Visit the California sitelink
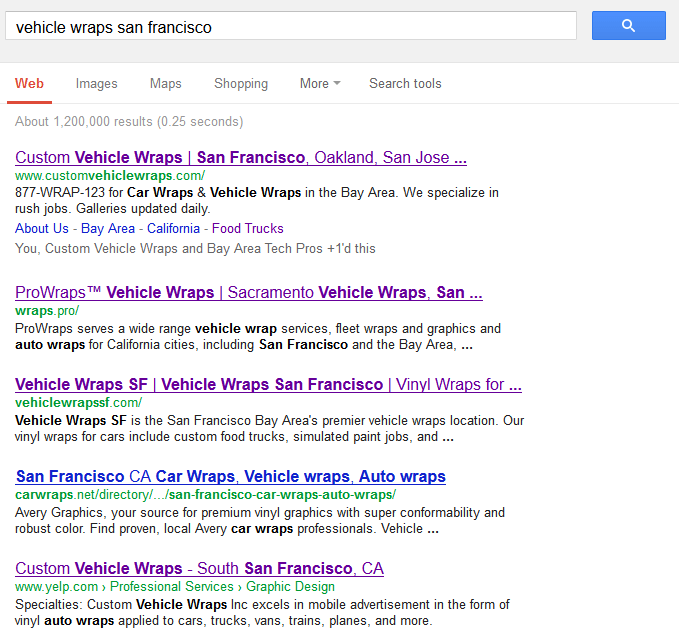679x633 pixels. pyautogui.click(x=173, y=228)
